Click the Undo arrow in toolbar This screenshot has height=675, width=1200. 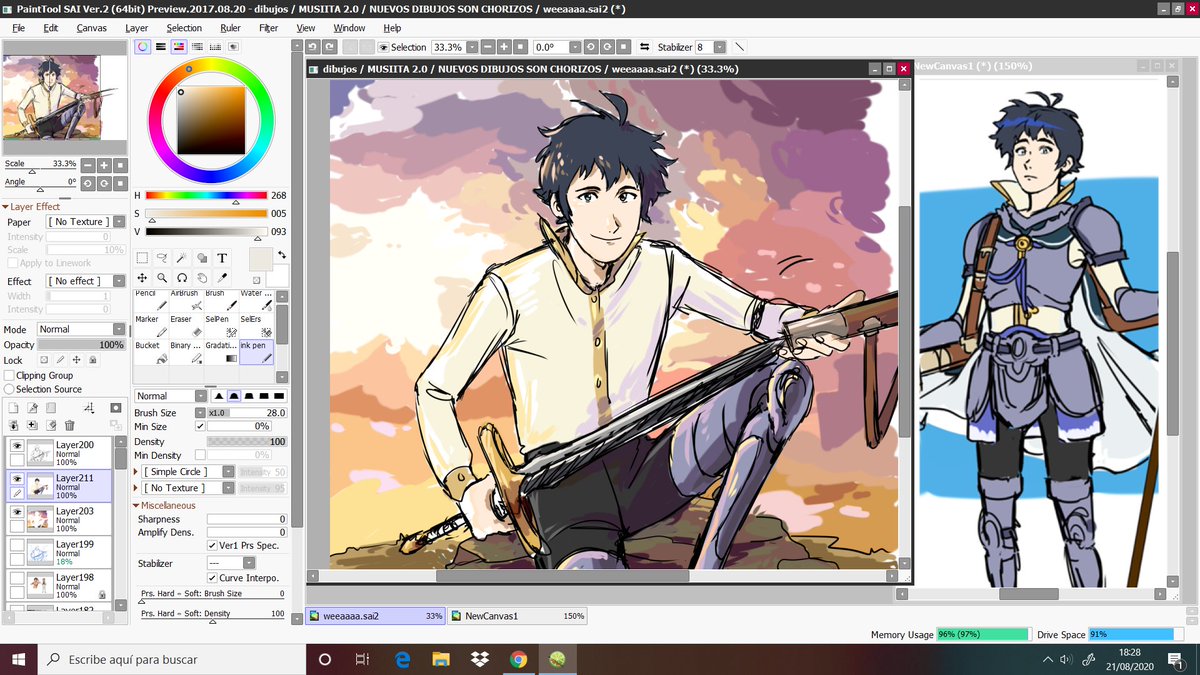point(313,47)
